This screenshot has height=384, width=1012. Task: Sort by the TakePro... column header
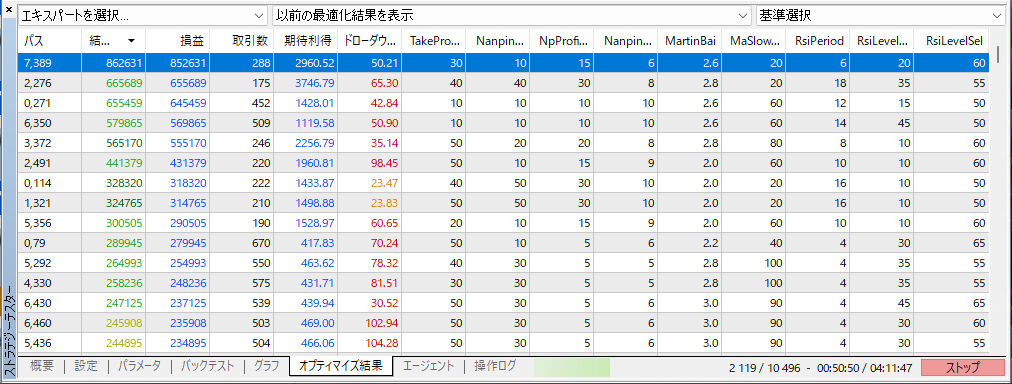click(x=433, y=41)
